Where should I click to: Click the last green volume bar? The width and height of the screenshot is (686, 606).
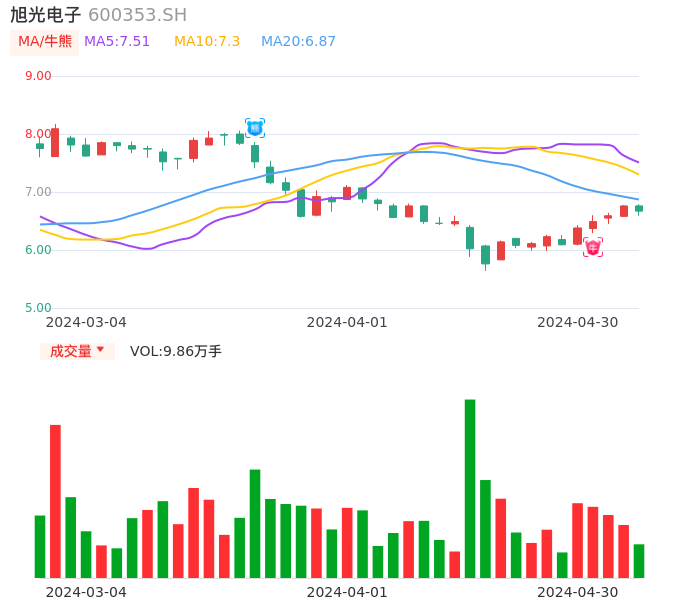pos(639,561)
